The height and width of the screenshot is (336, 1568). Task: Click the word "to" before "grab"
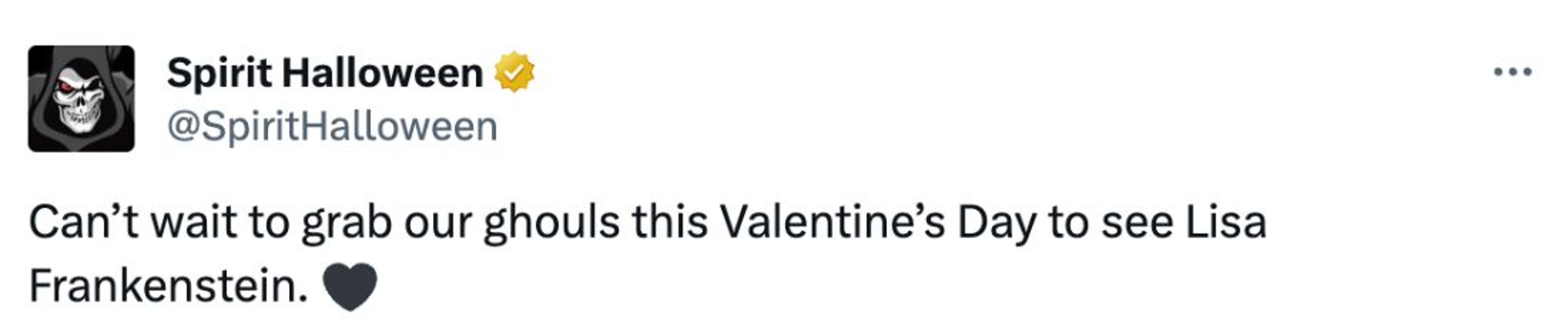click(x=268, y=222)
